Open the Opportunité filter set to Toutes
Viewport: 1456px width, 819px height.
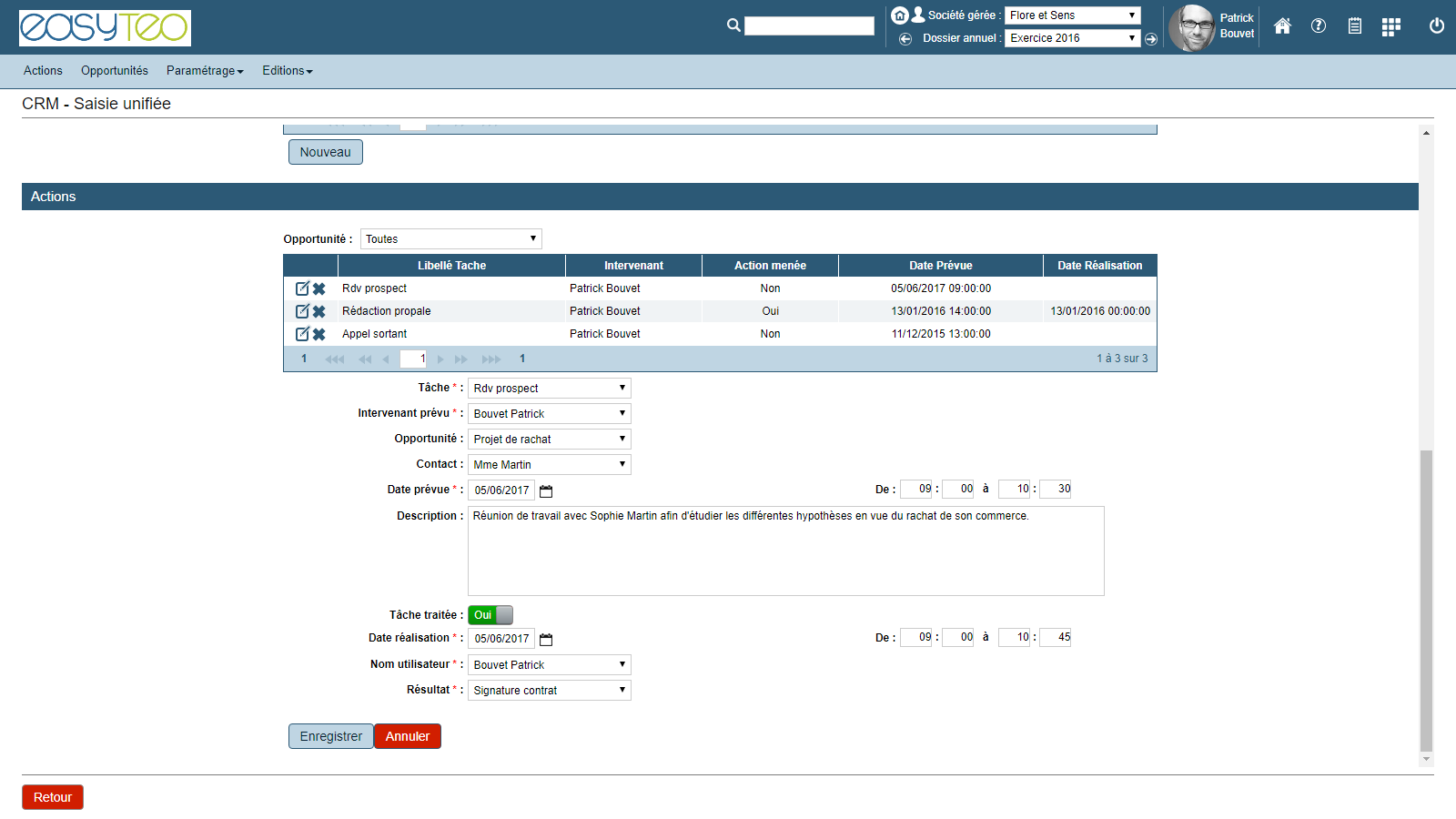(450, 239)
